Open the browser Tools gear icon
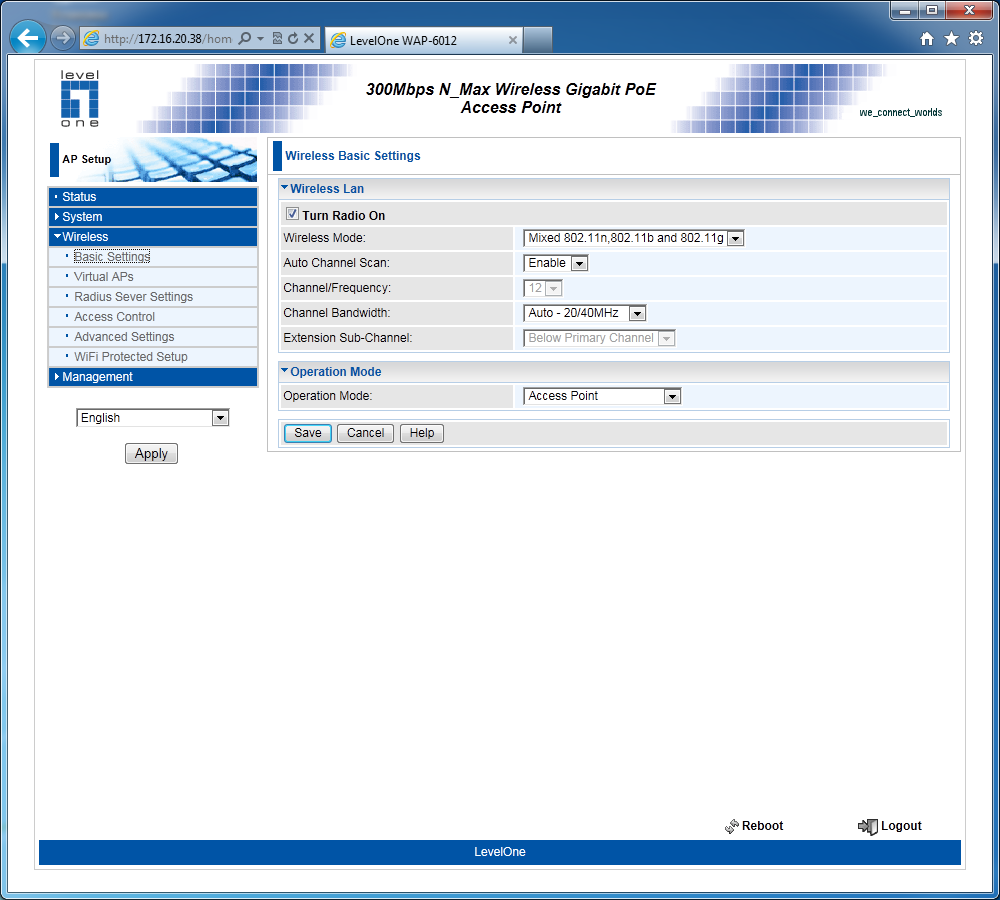 [976, 38]
